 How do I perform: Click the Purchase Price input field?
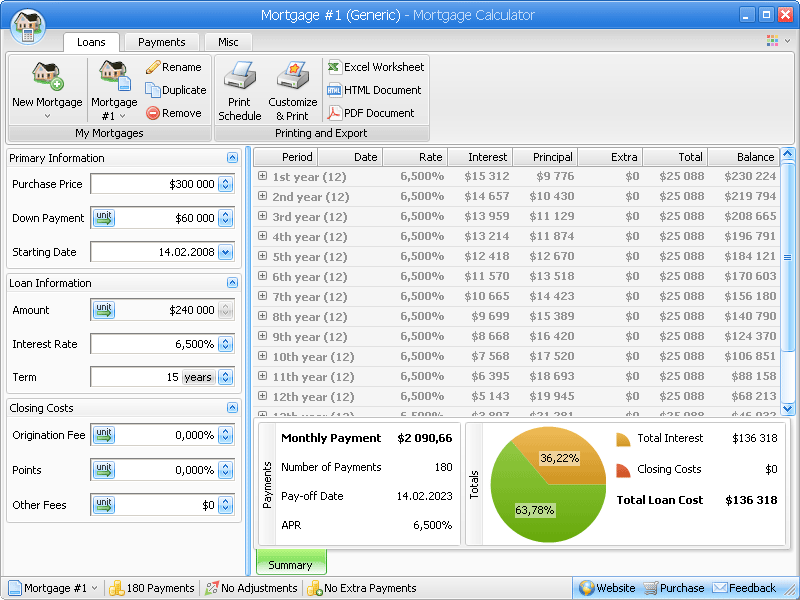click(x=153, y=184)
